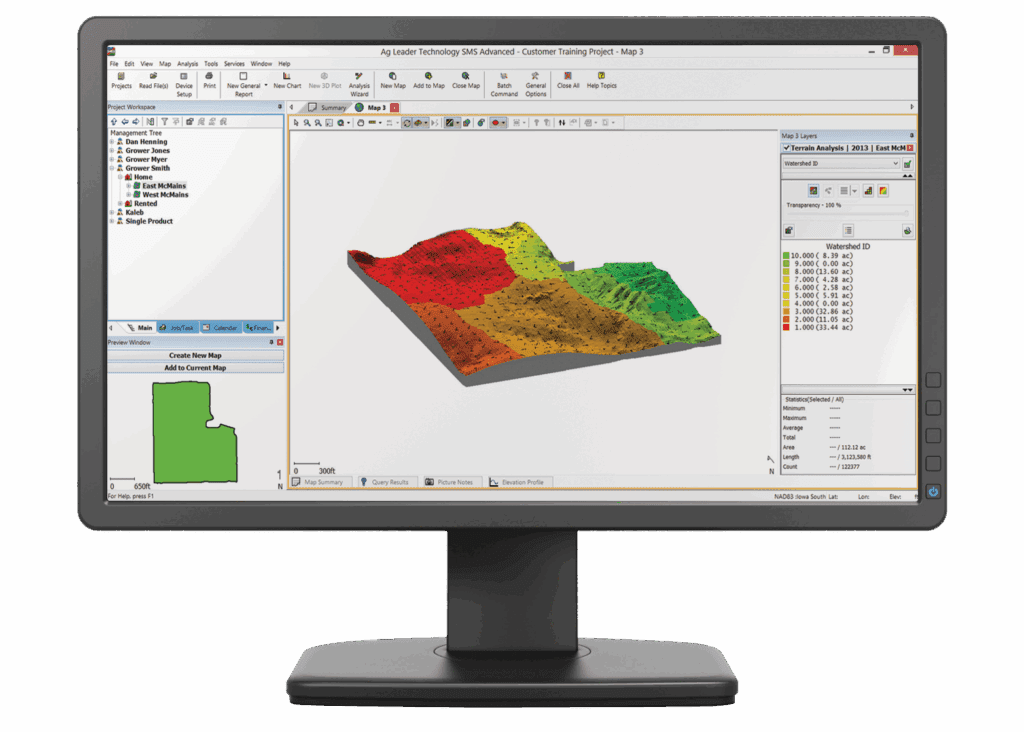
Task: Select West McMains field in tree
Action: [x=164, y=195]
